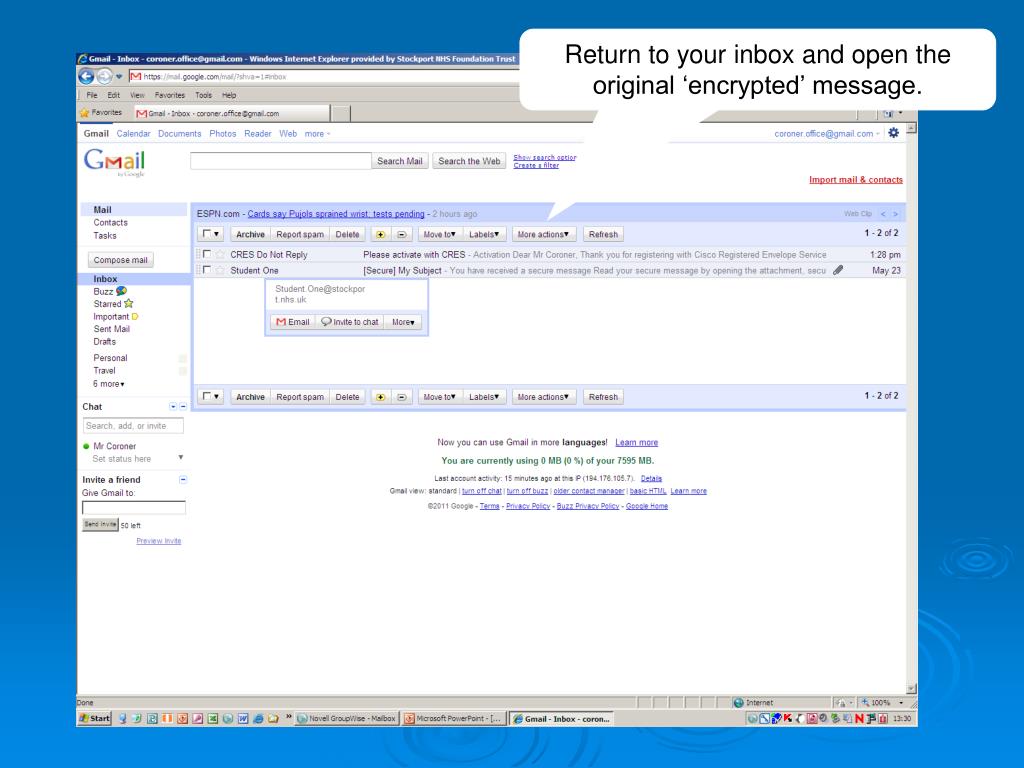Click the browser Forward arrow button
The image size is (1024, 768).
[x=104, y=76]
